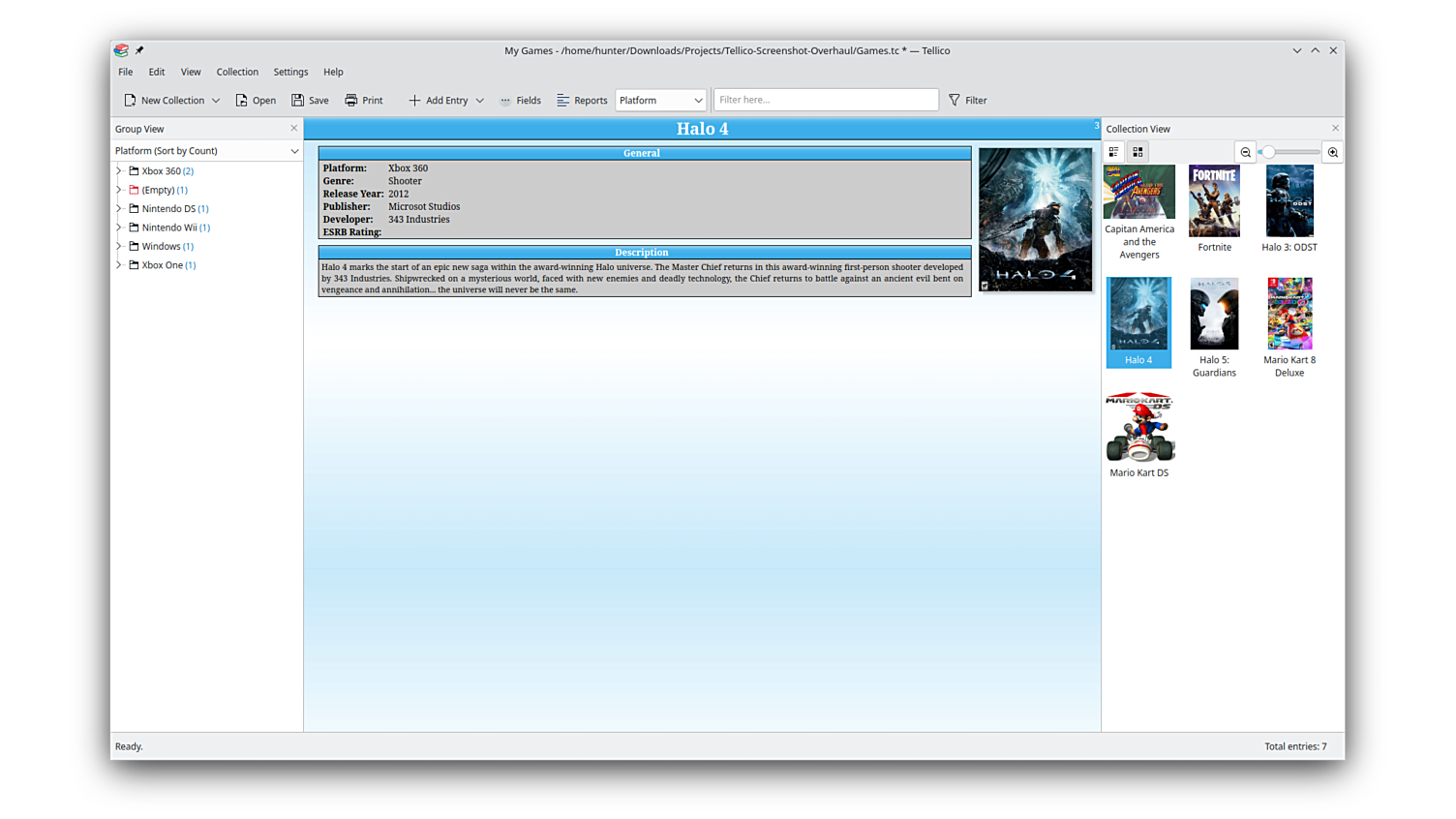Screen dimensions: 1456x819
Task: Switch Collection View to icon grid mode
Action: coord(1138,152)
